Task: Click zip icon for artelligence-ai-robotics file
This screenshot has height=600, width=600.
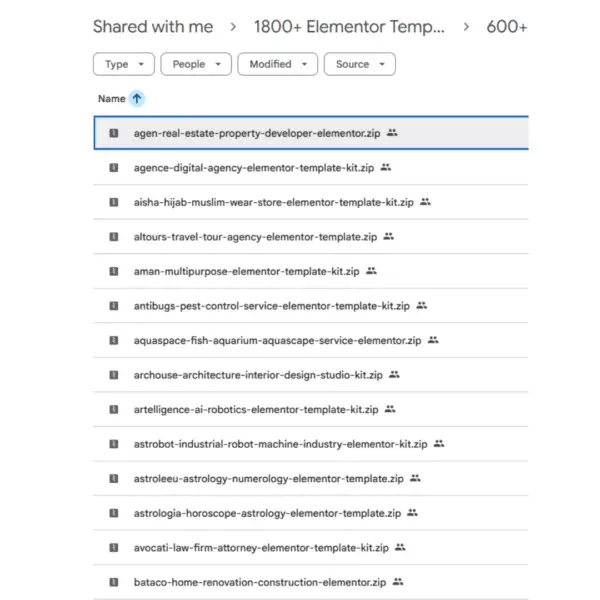Action: pos(114,409)
